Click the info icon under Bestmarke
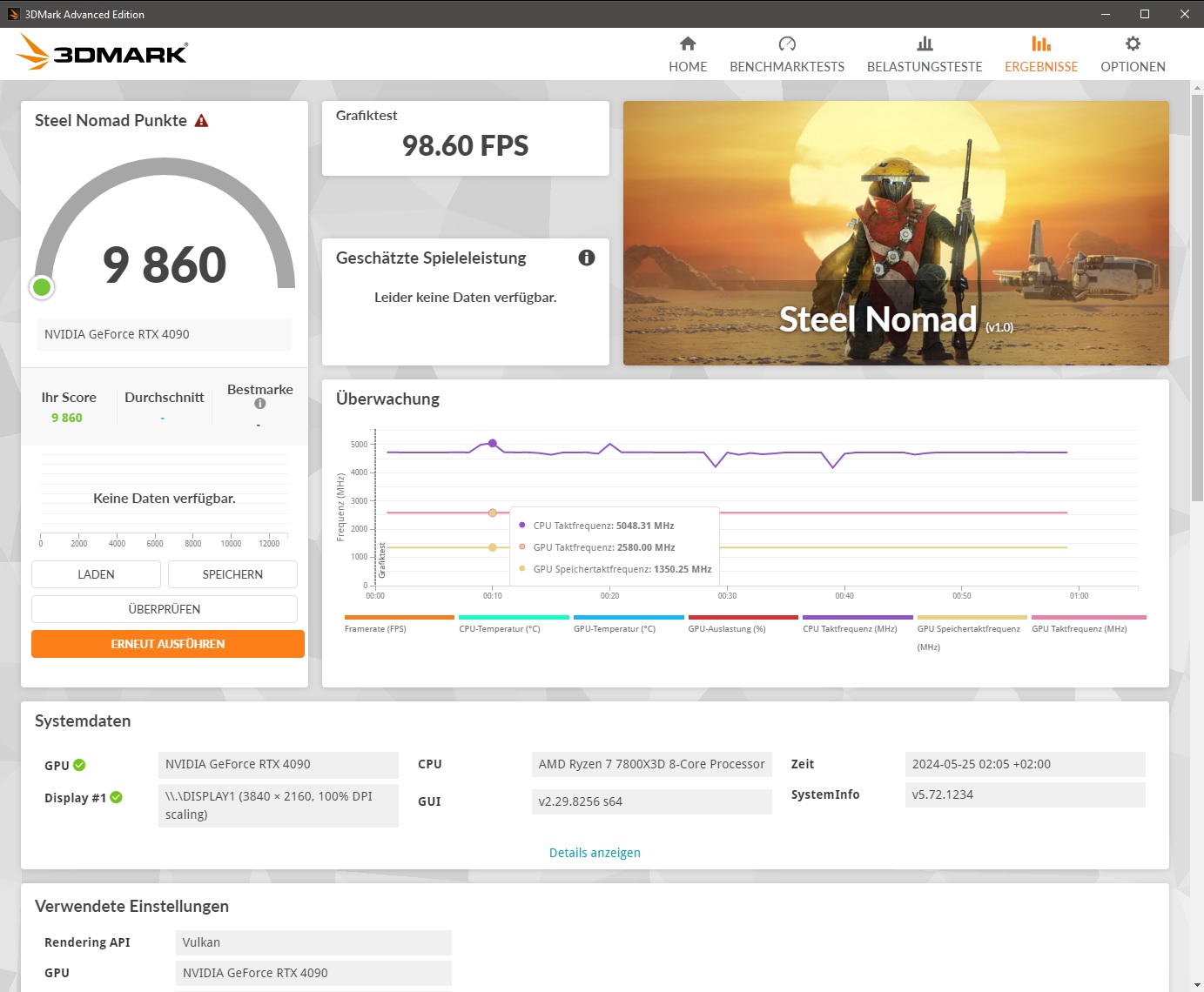 coord(259,404)
